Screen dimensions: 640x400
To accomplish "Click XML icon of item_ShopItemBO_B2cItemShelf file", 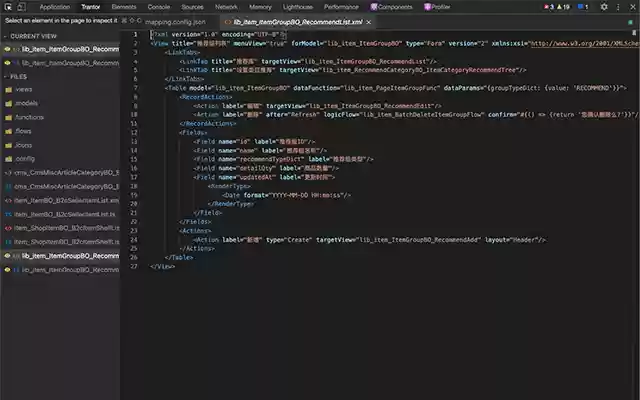I will click(8, 229).
